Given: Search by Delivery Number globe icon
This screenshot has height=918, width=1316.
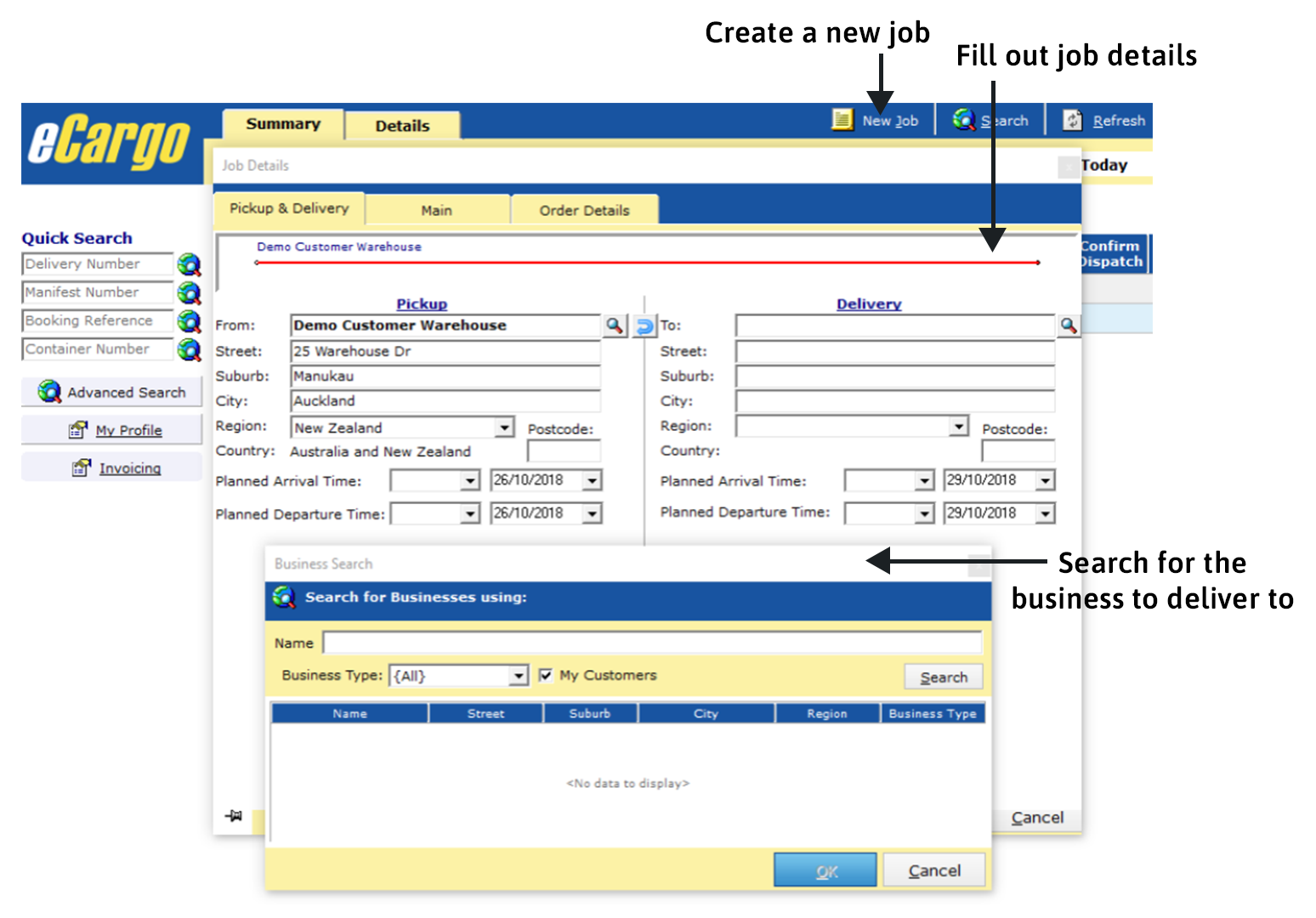Looking at the screenshot, I should click(x=189, y=264).
